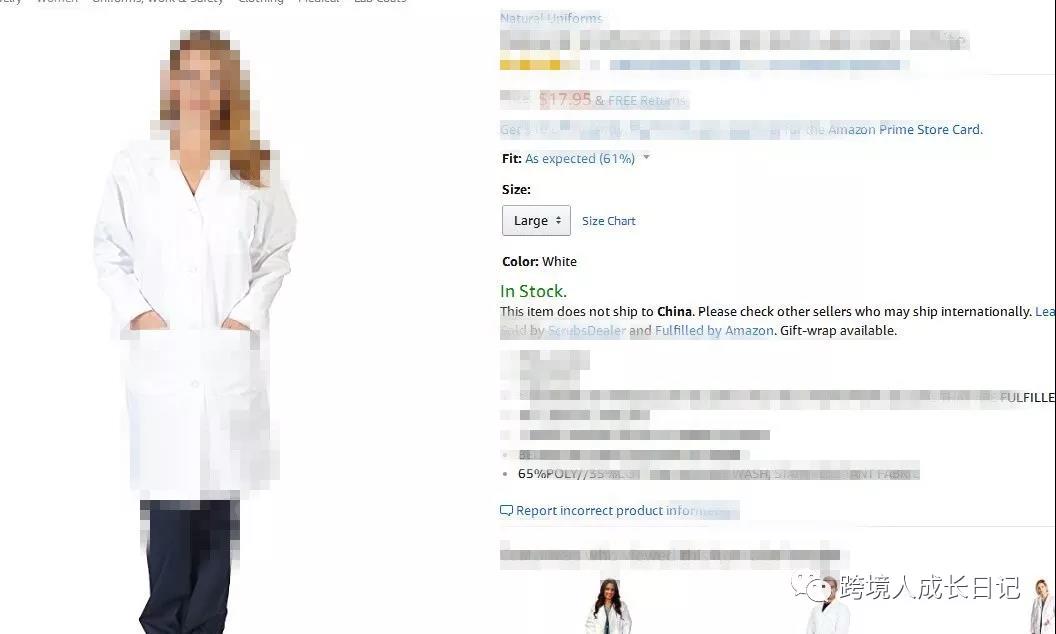Click the Size Chart link
The image size is (1056, 634).
point(609,221)
